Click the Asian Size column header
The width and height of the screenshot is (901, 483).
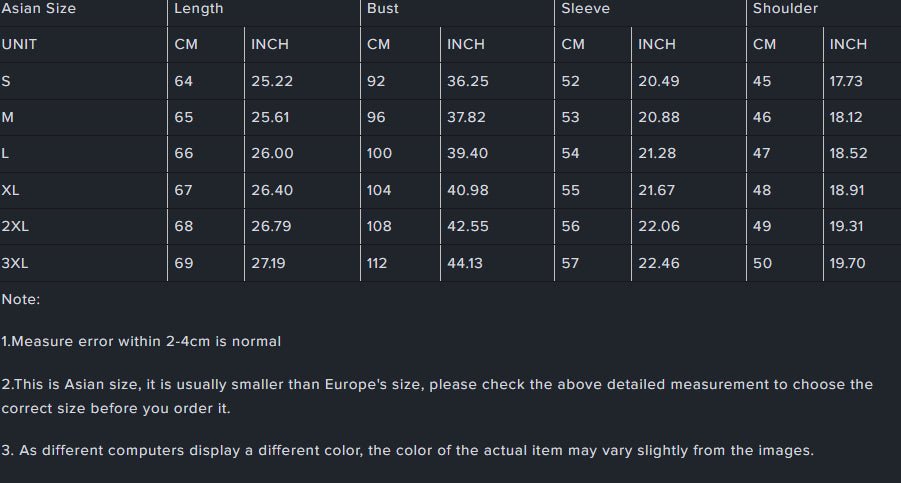click(39, 9)
